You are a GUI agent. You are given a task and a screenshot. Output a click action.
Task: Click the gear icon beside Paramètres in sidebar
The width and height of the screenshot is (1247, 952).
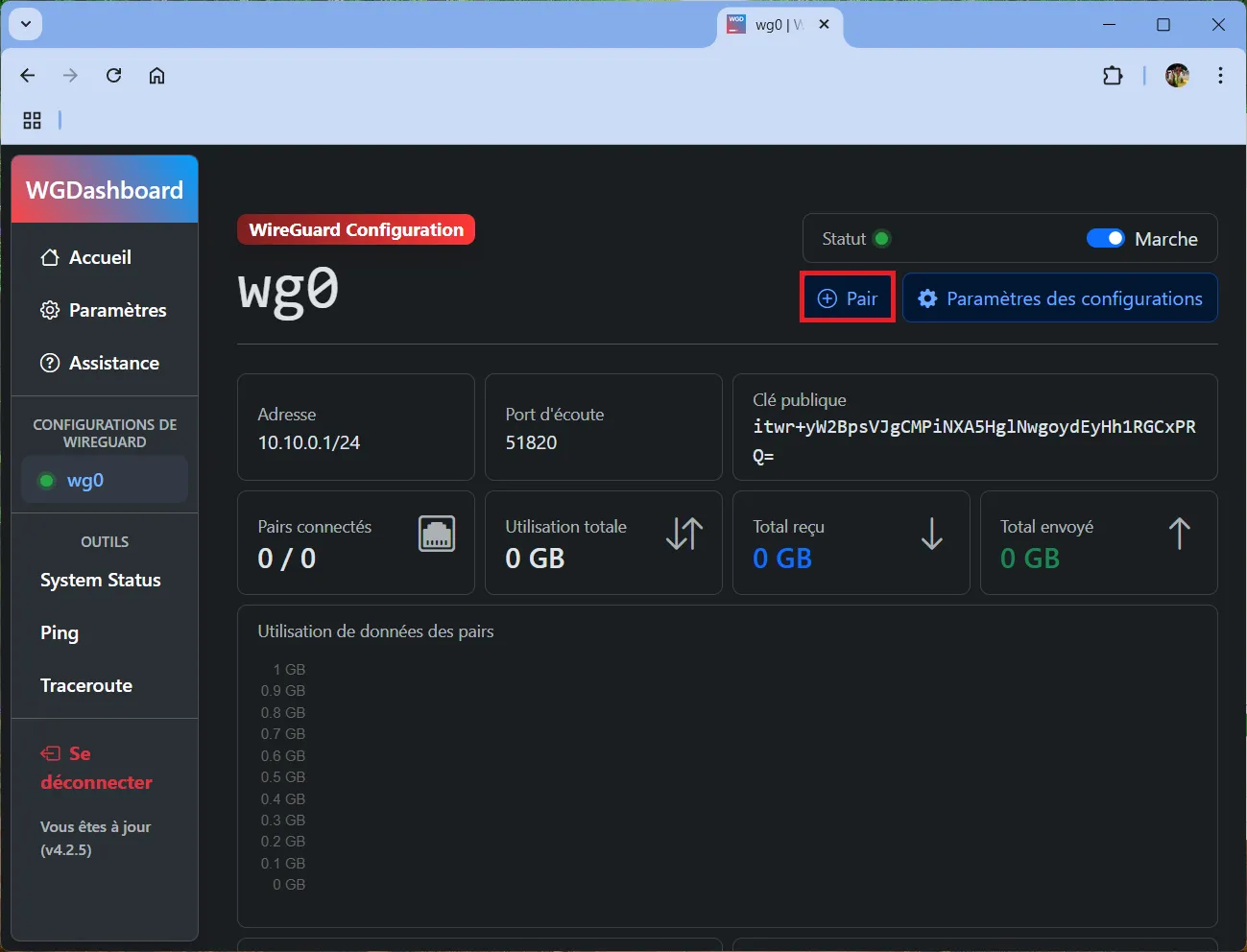[x=50, y=310]
